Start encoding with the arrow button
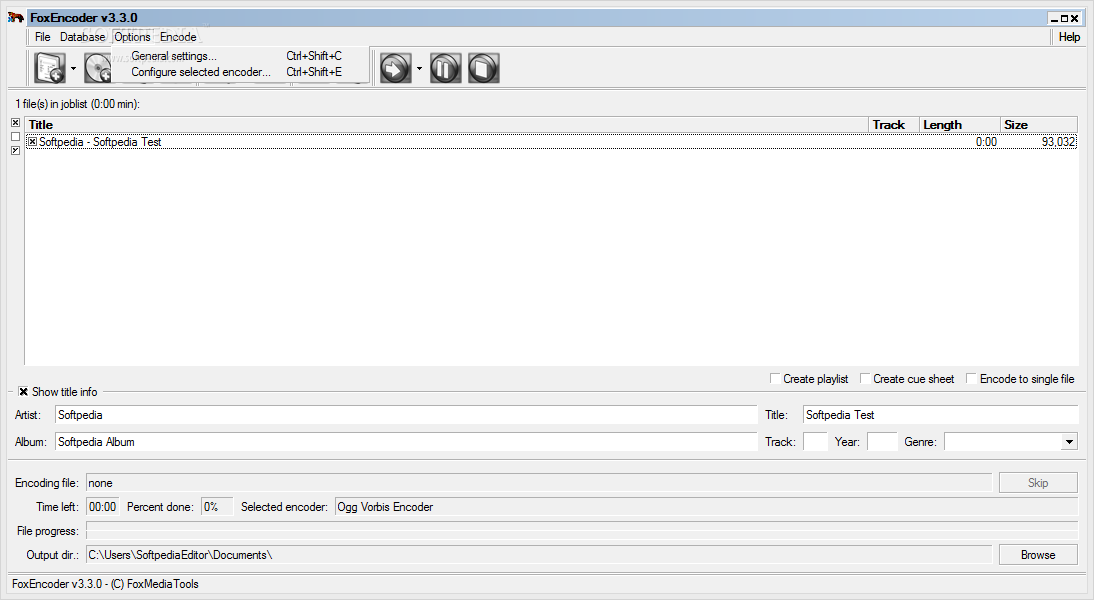The width and height of the screenshot is (1094, 600). (396, 68)
